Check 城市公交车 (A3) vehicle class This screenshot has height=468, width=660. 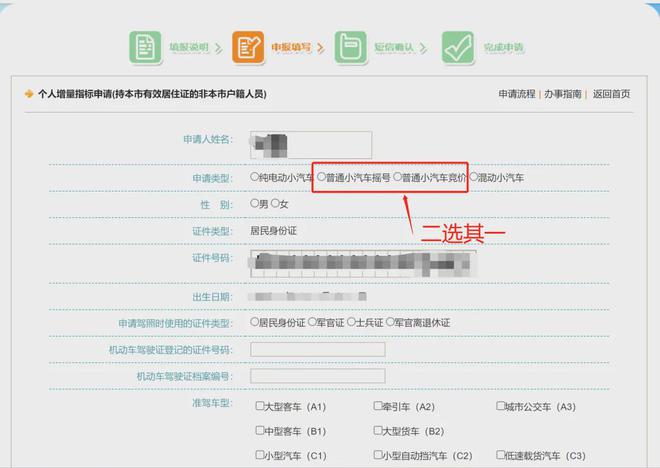(500, 406)
